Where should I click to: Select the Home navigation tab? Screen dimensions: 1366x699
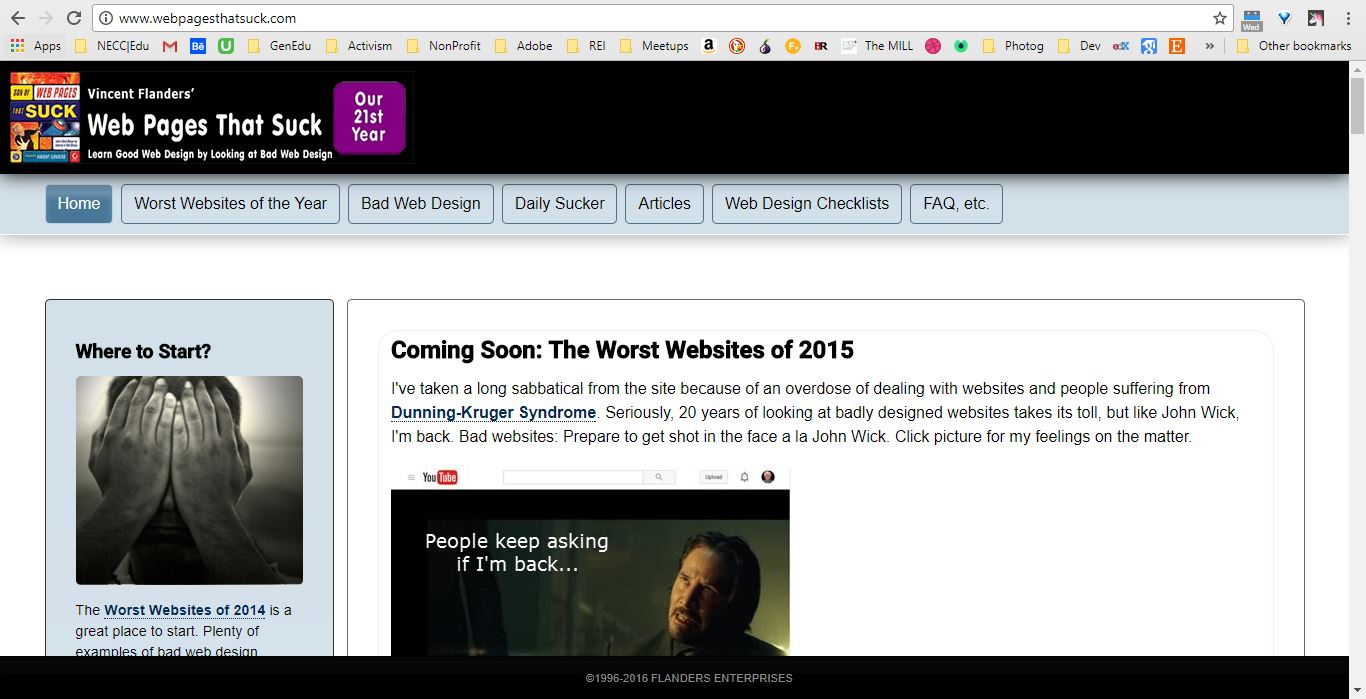click(x=79, y=203)
